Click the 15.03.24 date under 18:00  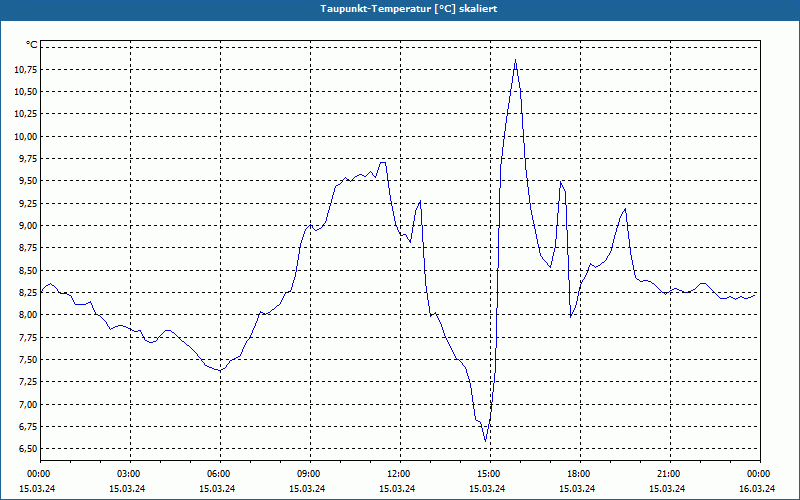(x=577, y=488)
